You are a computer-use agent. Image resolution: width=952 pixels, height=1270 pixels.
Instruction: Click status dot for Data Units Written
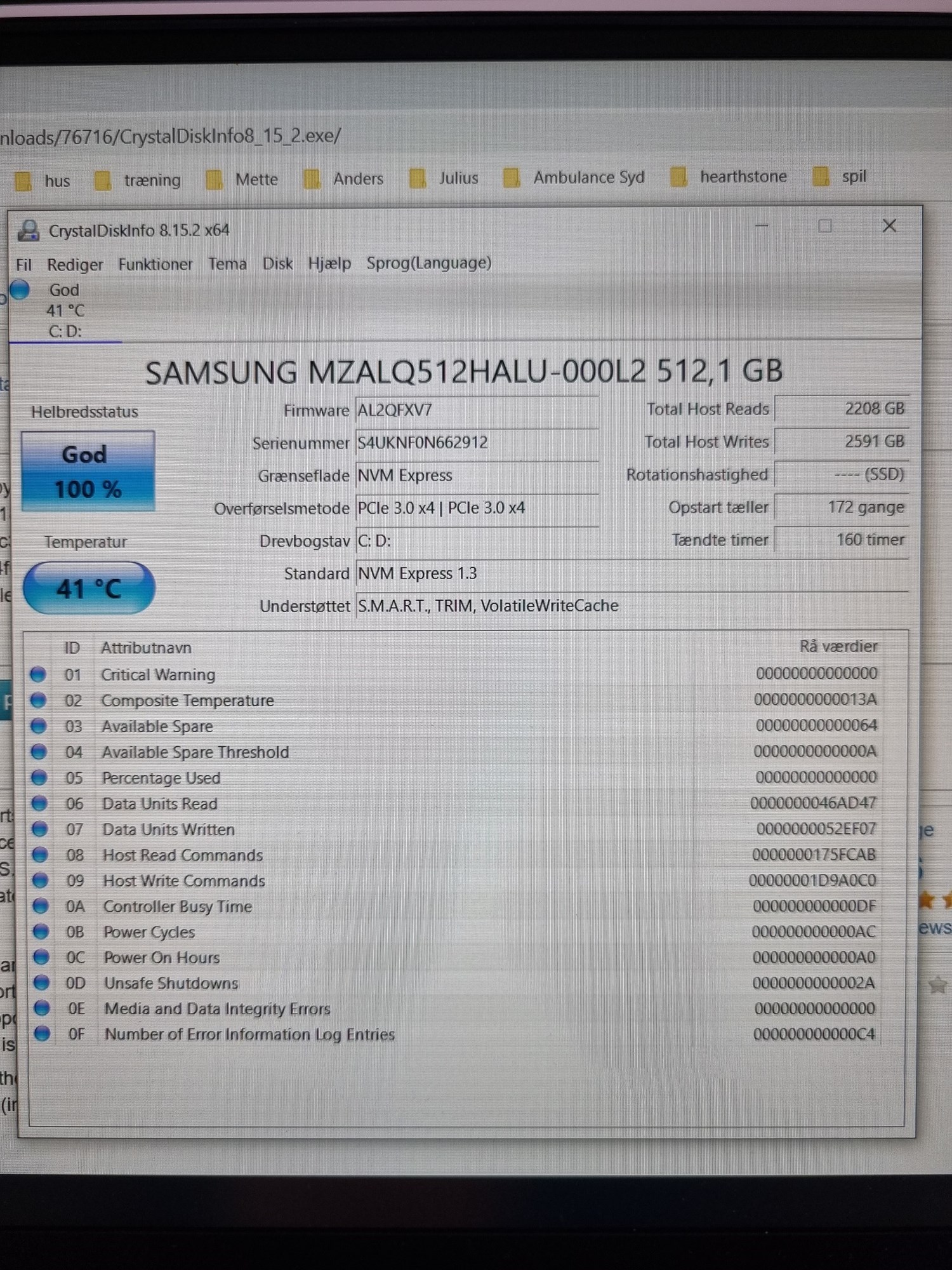[x=40, y=829]
